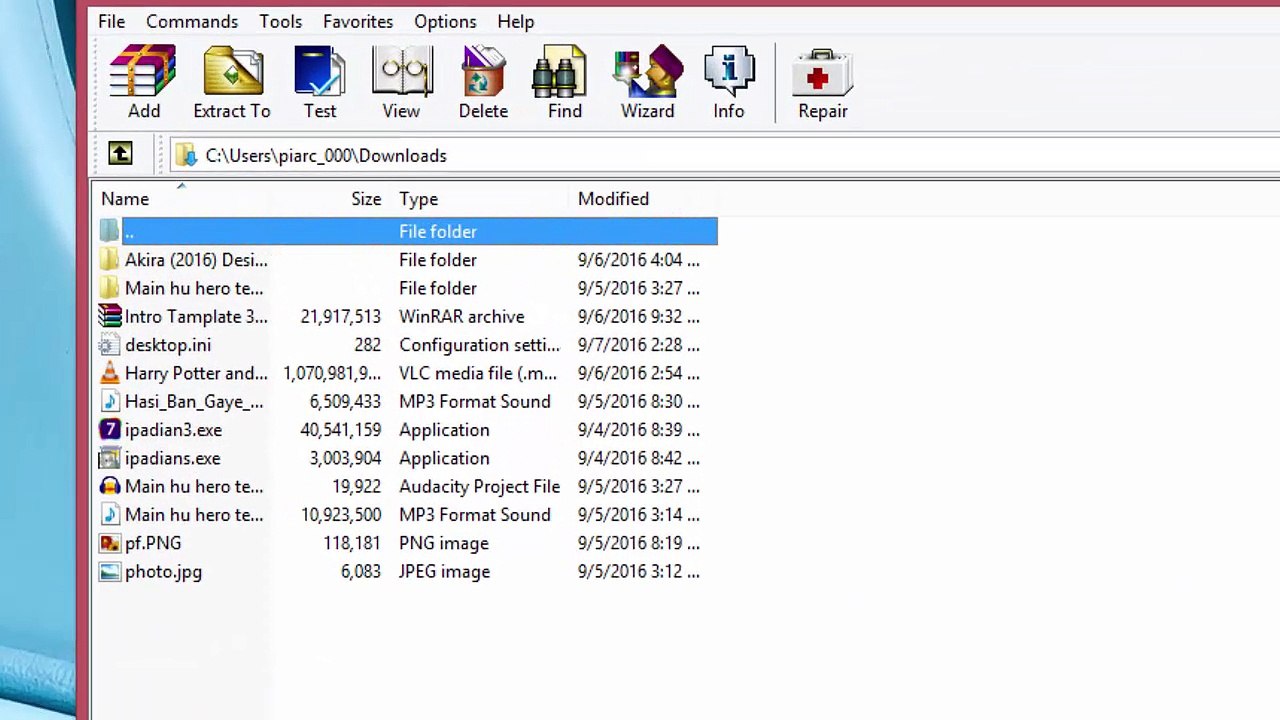Viewport: 1280px width, 720px height.
Task: Select the 'ipadians.exe' file name
Action: [x=172, y=458]
